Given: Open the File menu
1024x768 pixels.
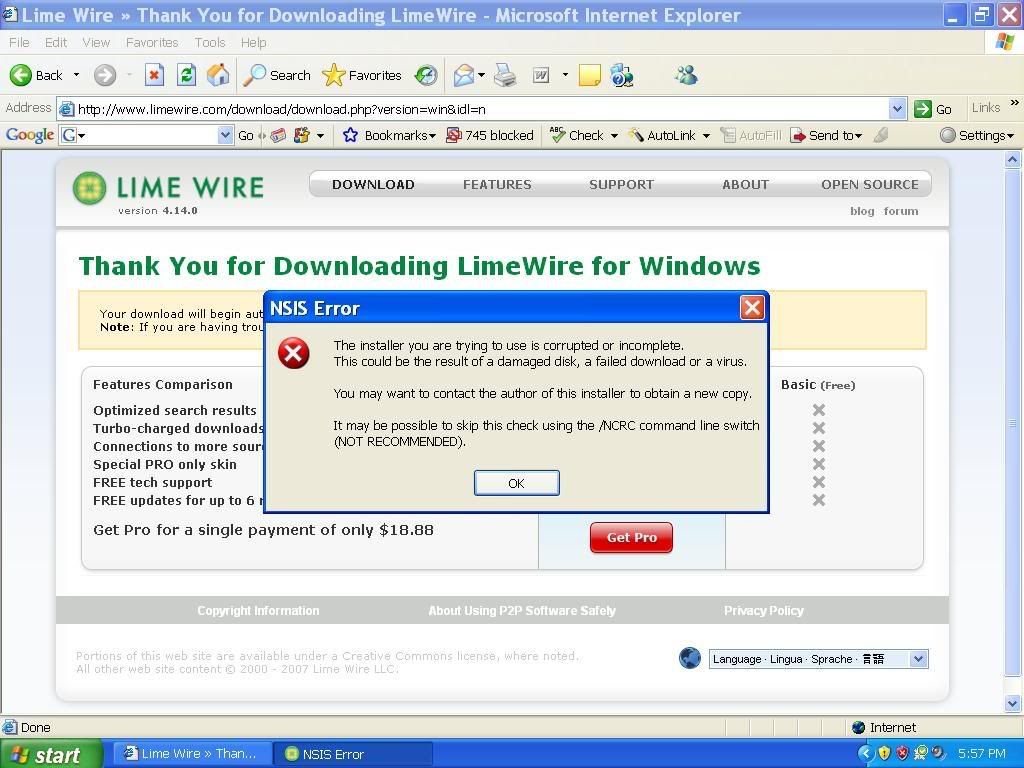Looking at the screenshot, I should click(19, 42).
